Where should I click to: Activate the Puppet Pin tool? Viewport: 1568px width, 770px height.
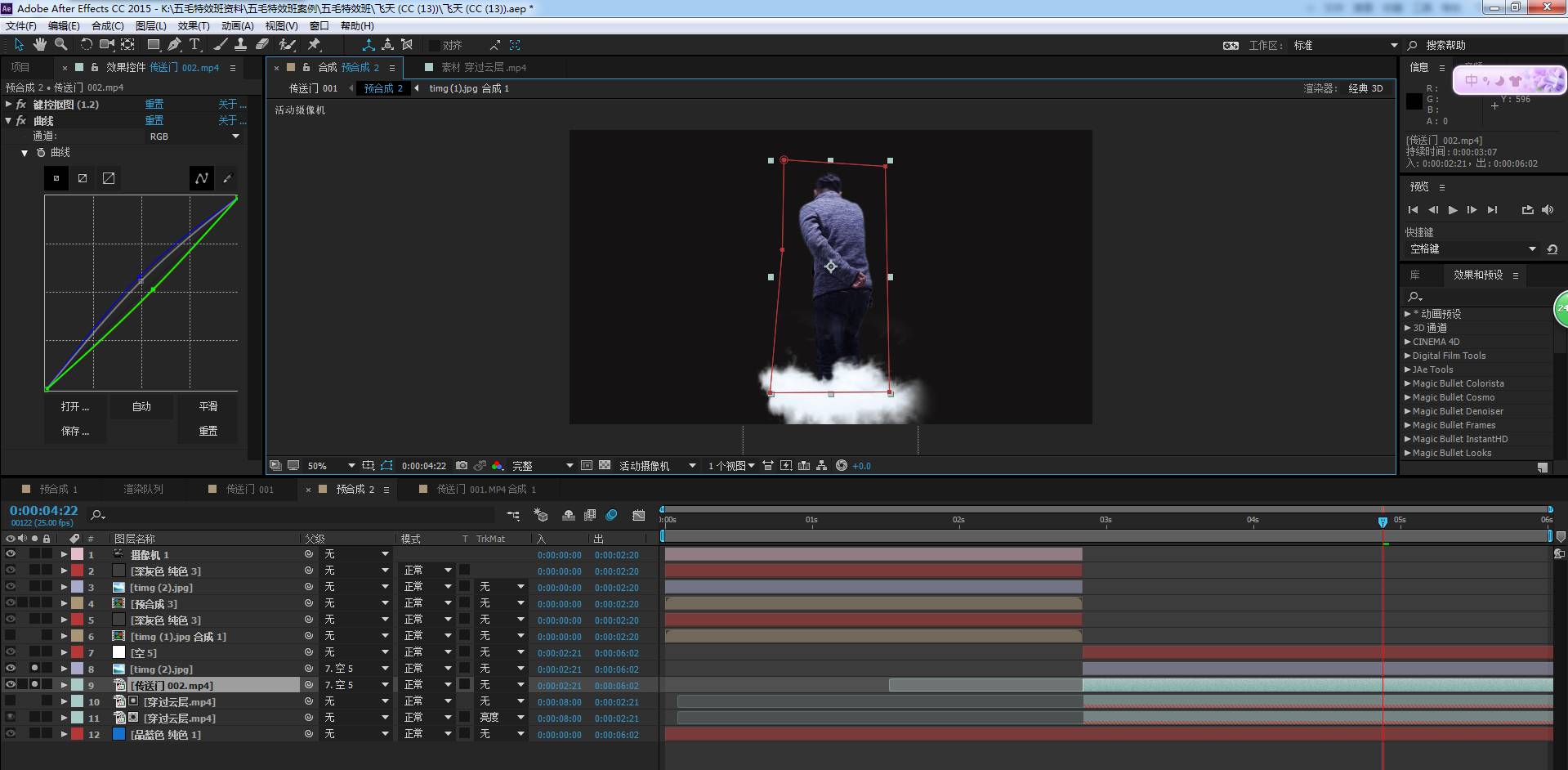[315, 45]
